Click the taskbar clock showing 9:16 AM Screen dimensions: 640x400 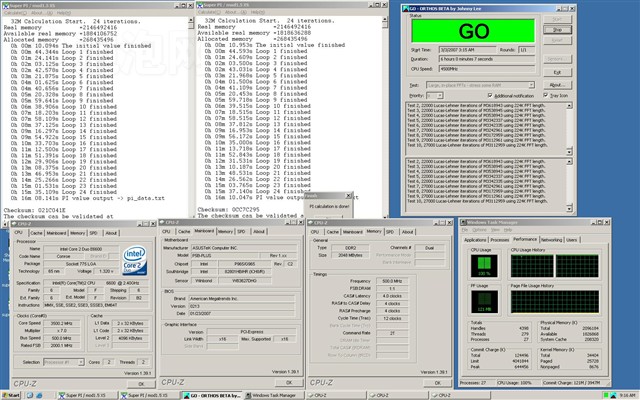[x=627, y=395]
